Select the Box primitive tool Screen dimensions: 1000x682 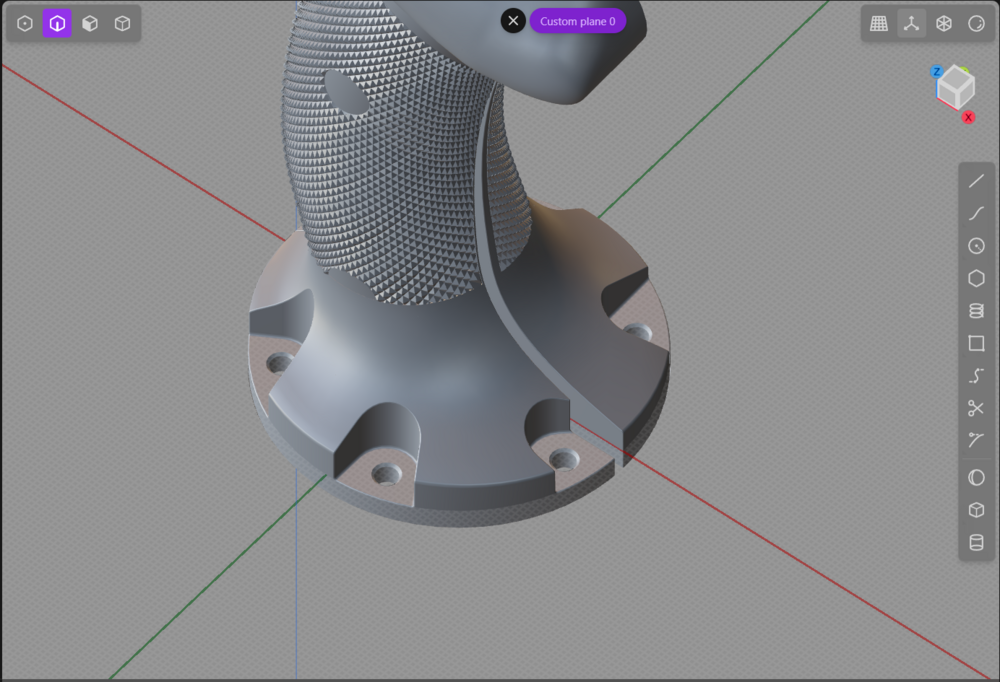(976, 510)
